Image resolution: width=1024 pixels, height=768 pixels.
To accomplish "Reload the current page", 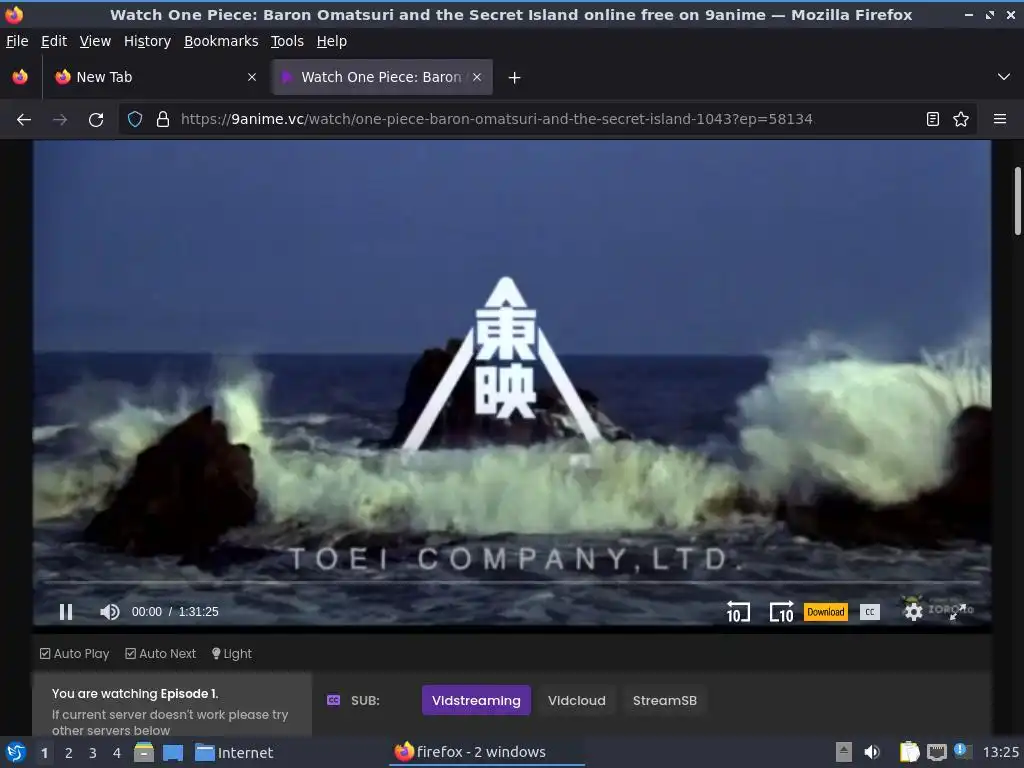I will 96,120.
